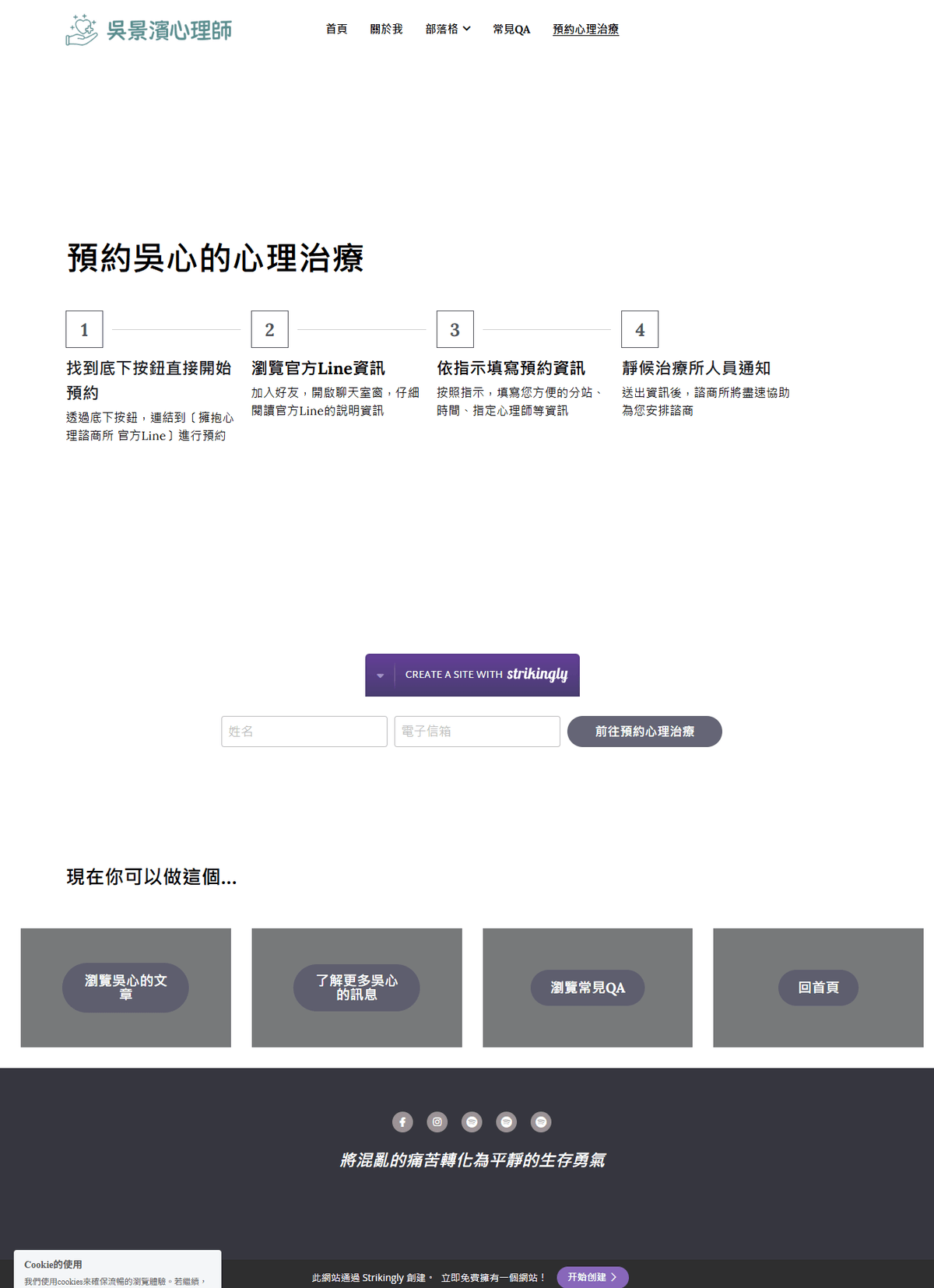Screen dimensions: 934x1288
Task: Click text 按照指示,填寫您方便的分站、時間
Action: (519, 402)
